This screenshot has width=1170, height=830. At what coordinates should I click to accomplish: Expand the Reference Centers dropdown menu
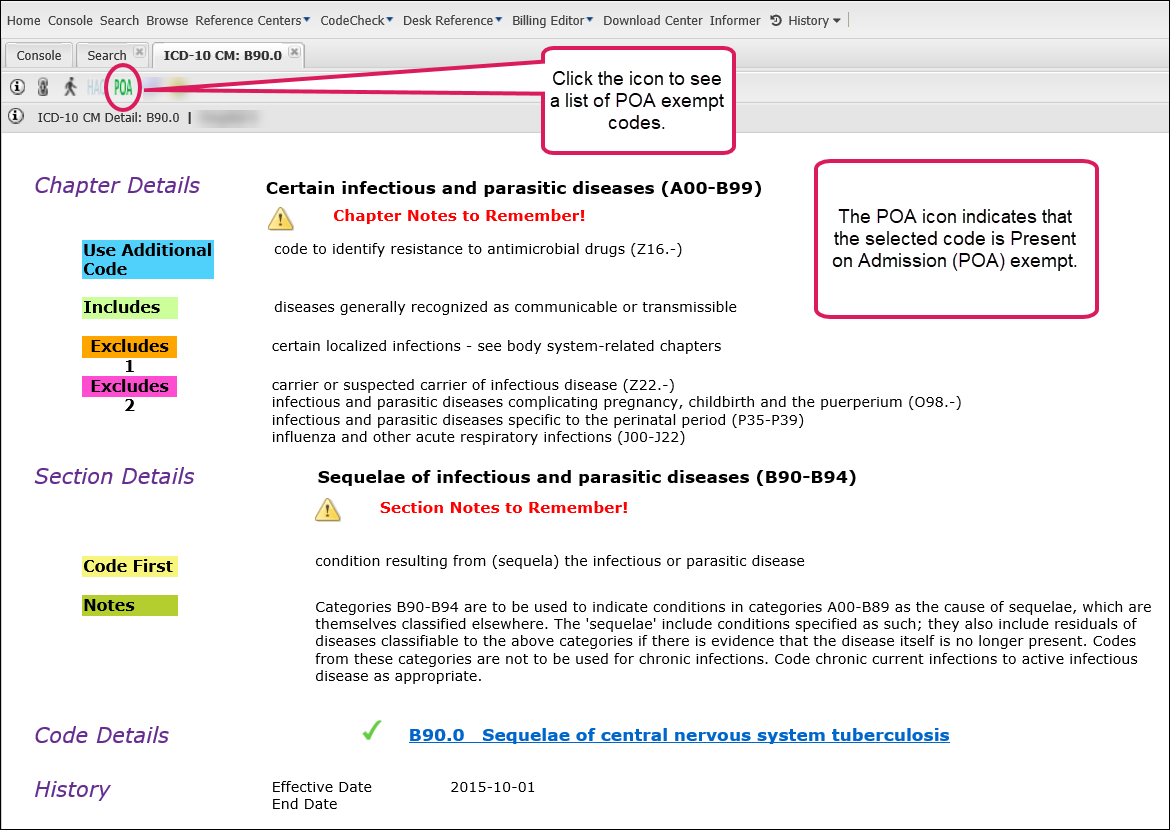tap(252, 20)
